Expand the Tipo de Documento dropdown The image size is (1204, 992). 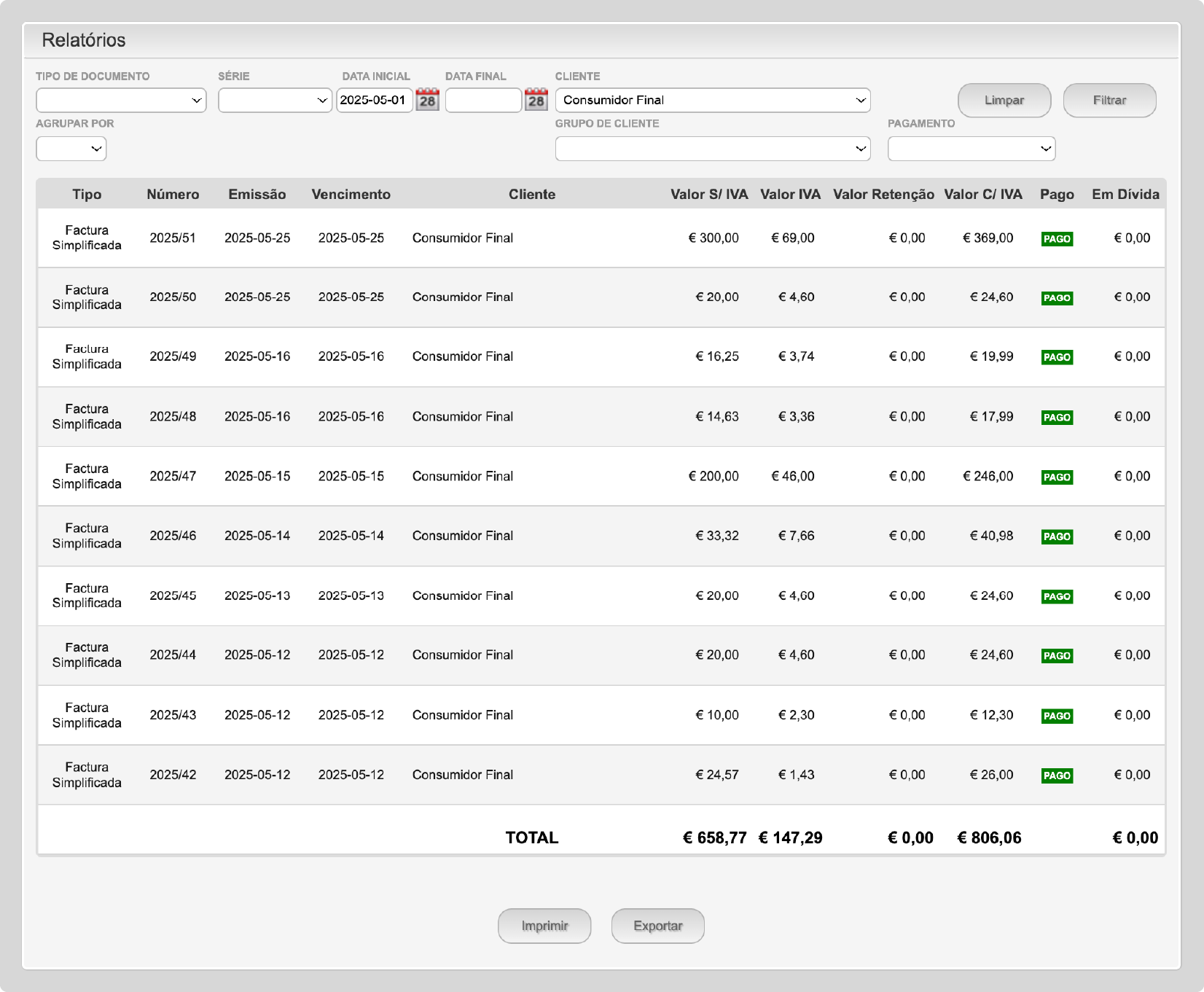(x=121, y=101)
